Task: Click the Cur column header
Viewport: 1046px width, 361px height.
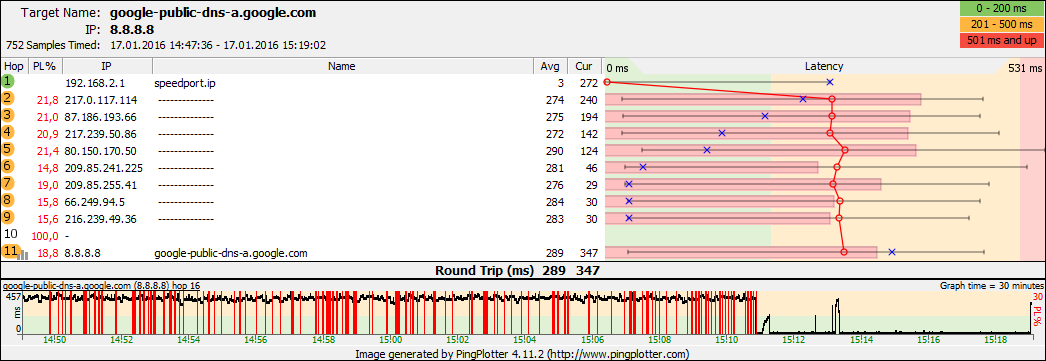Action: pos(584,66)
